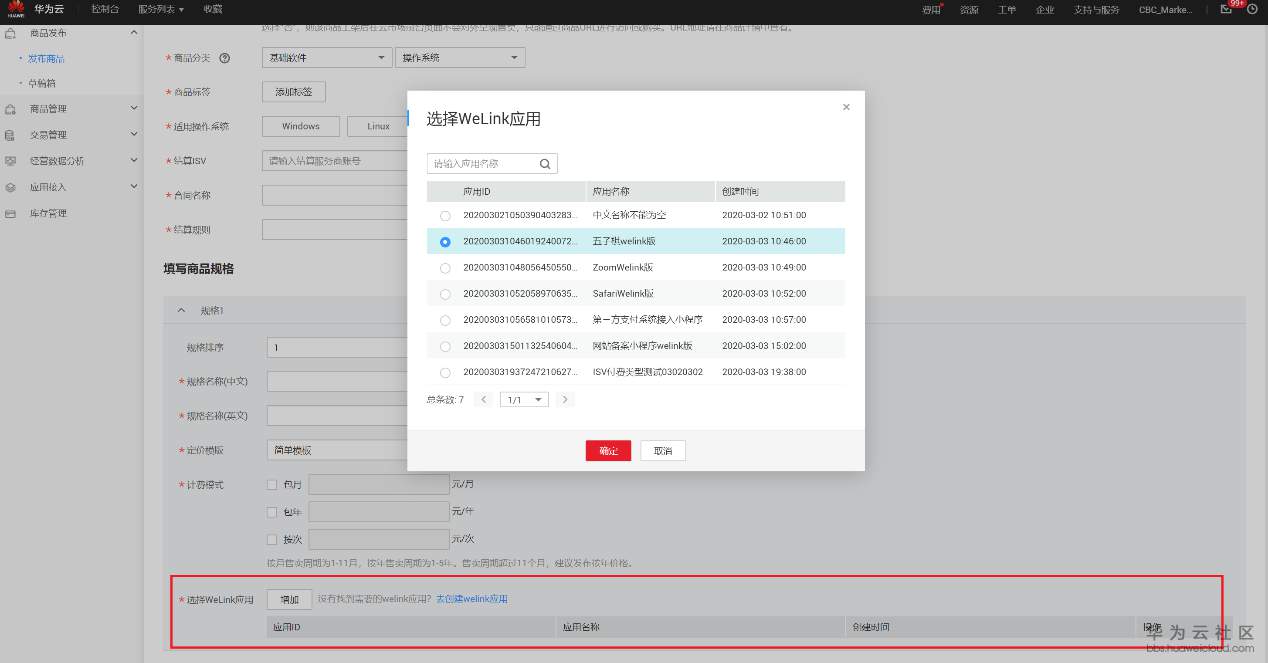Check the 包年 billing checkbox

(272, 512)
